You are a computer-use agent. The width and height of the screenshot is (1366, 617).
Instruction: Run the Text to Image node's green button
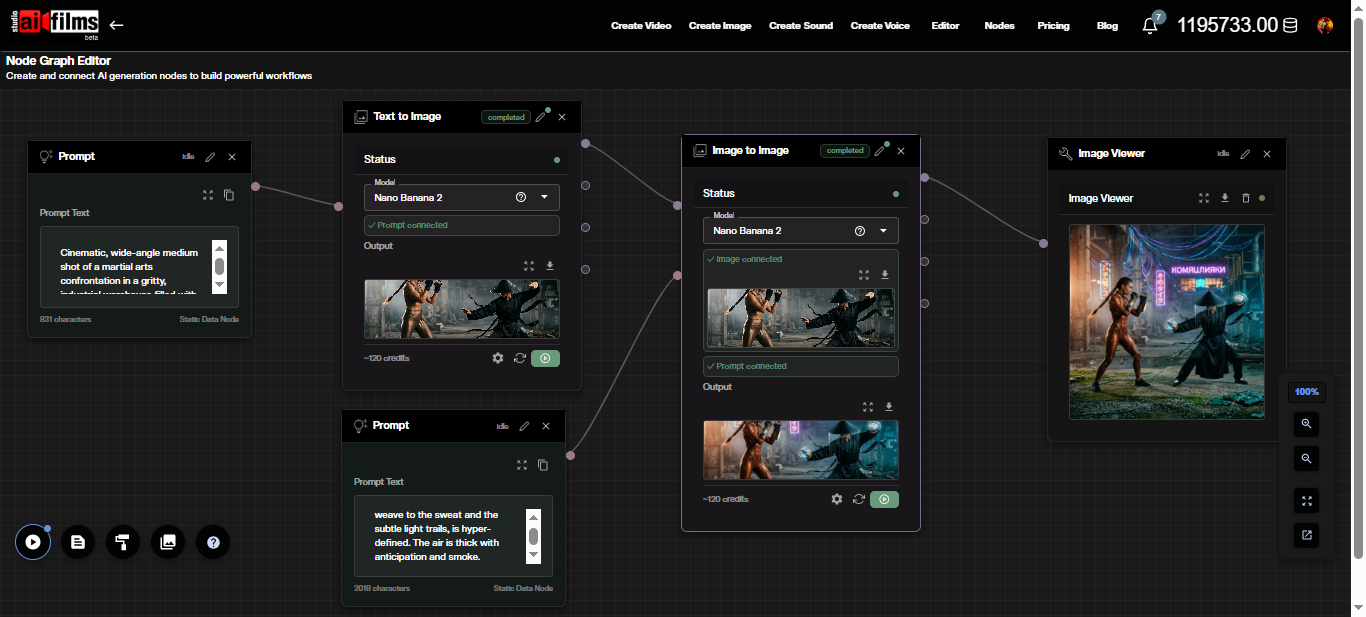[545, 358]
